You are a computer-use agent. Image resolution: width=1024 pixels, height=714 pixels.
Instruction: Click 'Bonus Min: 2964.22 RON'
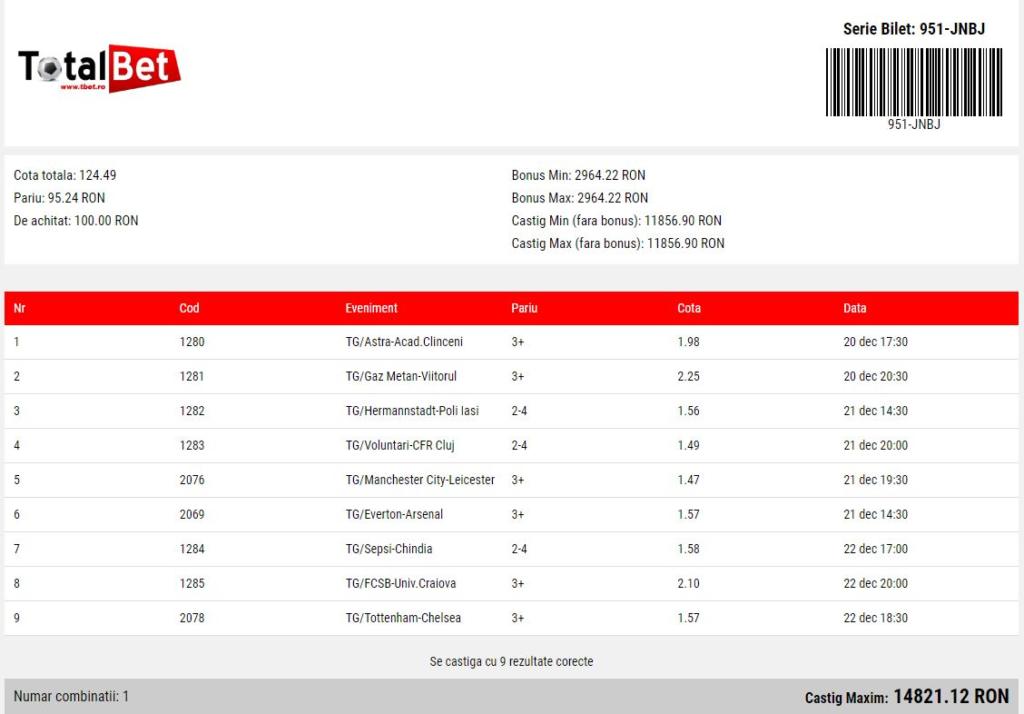(578, 175)
